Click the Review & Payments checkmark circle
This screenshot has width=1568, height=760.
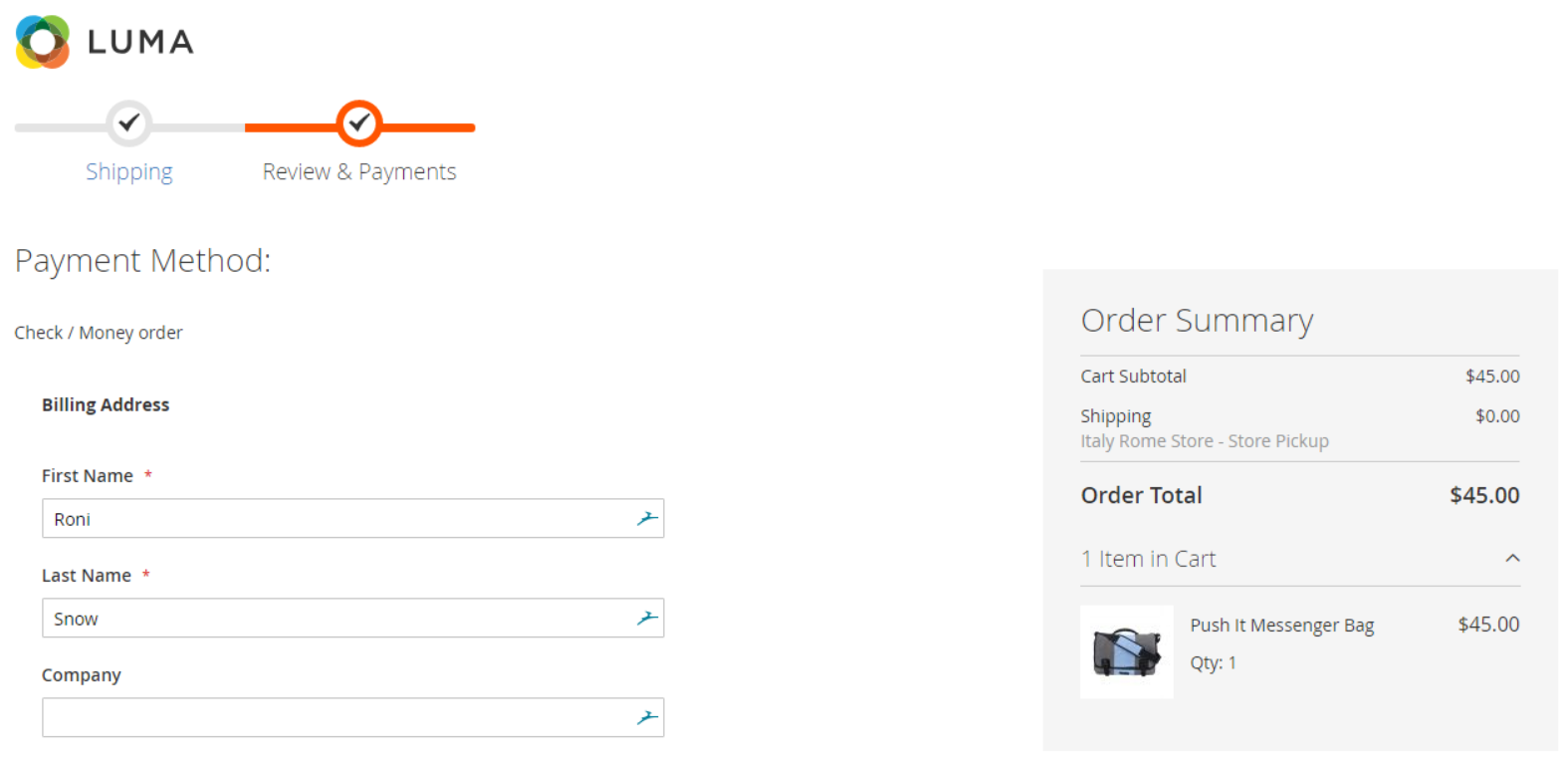pos(359,124)
